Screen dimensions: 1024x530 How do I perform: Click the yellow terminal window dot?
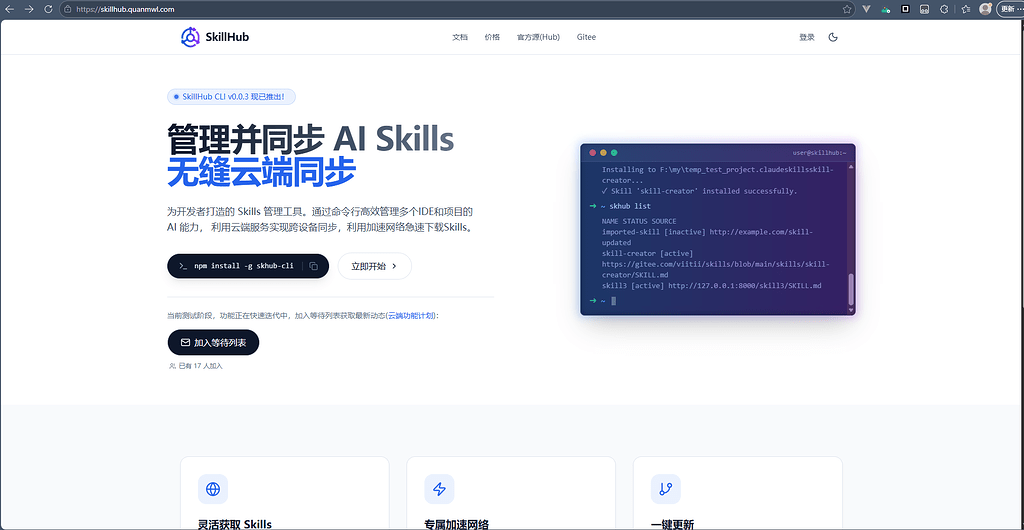pyautogui.click(x=603, y=153)
